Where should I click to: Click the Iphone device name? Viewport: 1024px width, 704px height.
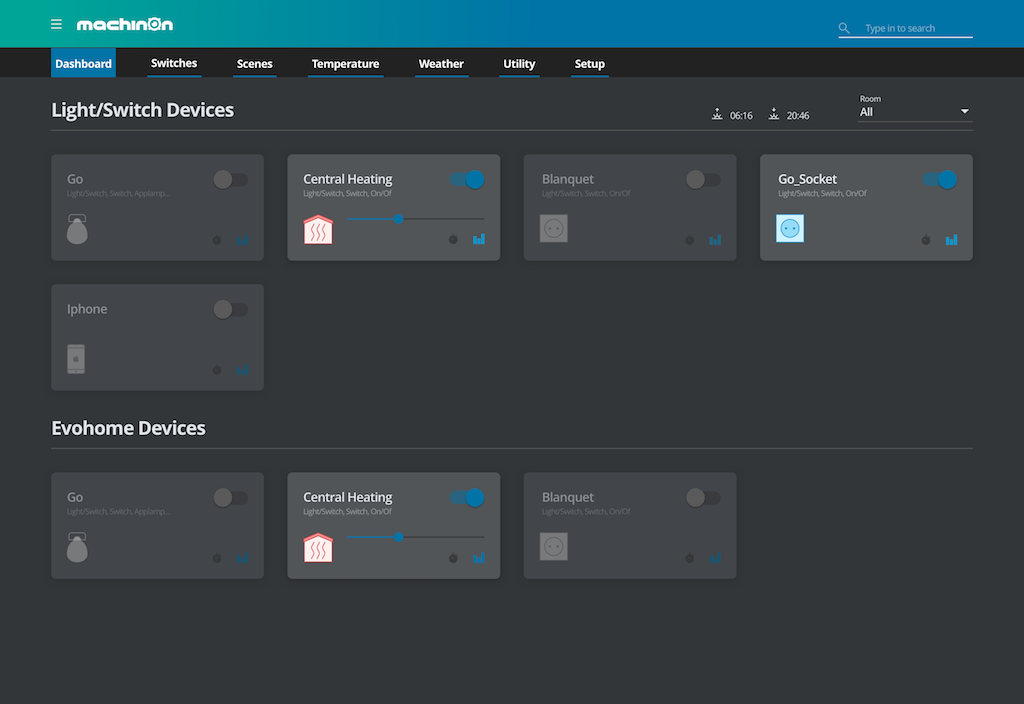click(87, 309)
